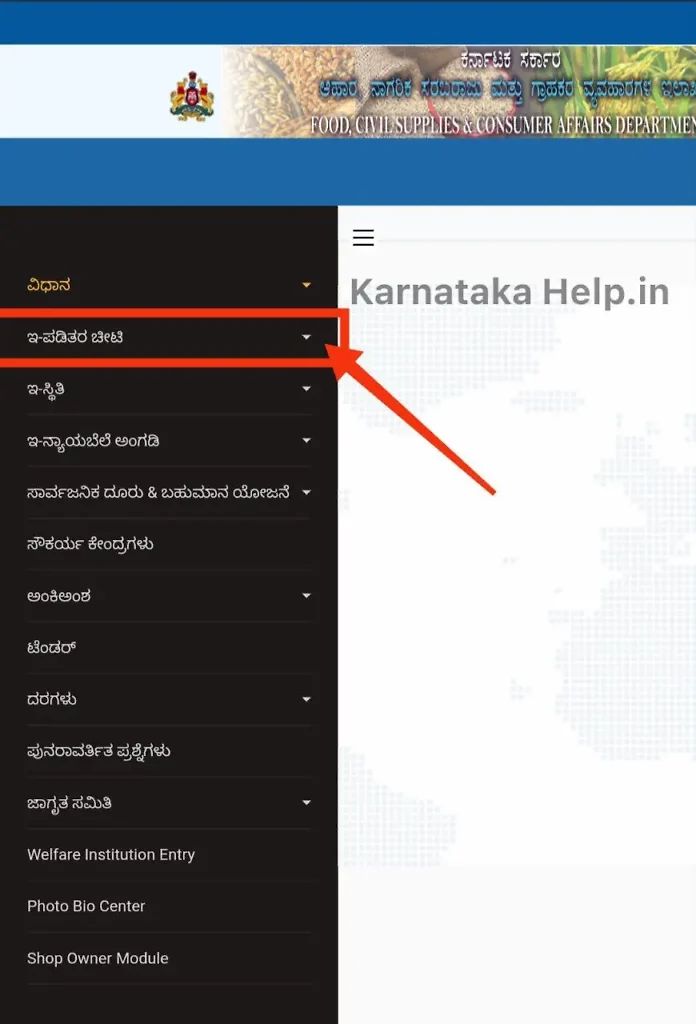Open the ವಿಧಾನ menu item
Viewport: 696px width, 1024px height.
click(x=49, y=285)
